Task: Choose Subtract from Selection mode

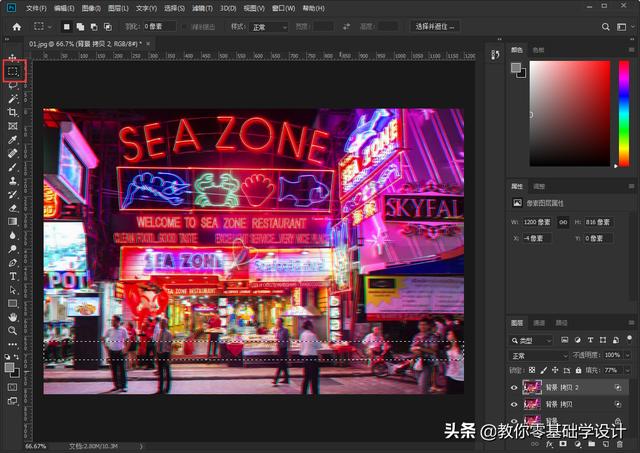Action: point(94,27)
